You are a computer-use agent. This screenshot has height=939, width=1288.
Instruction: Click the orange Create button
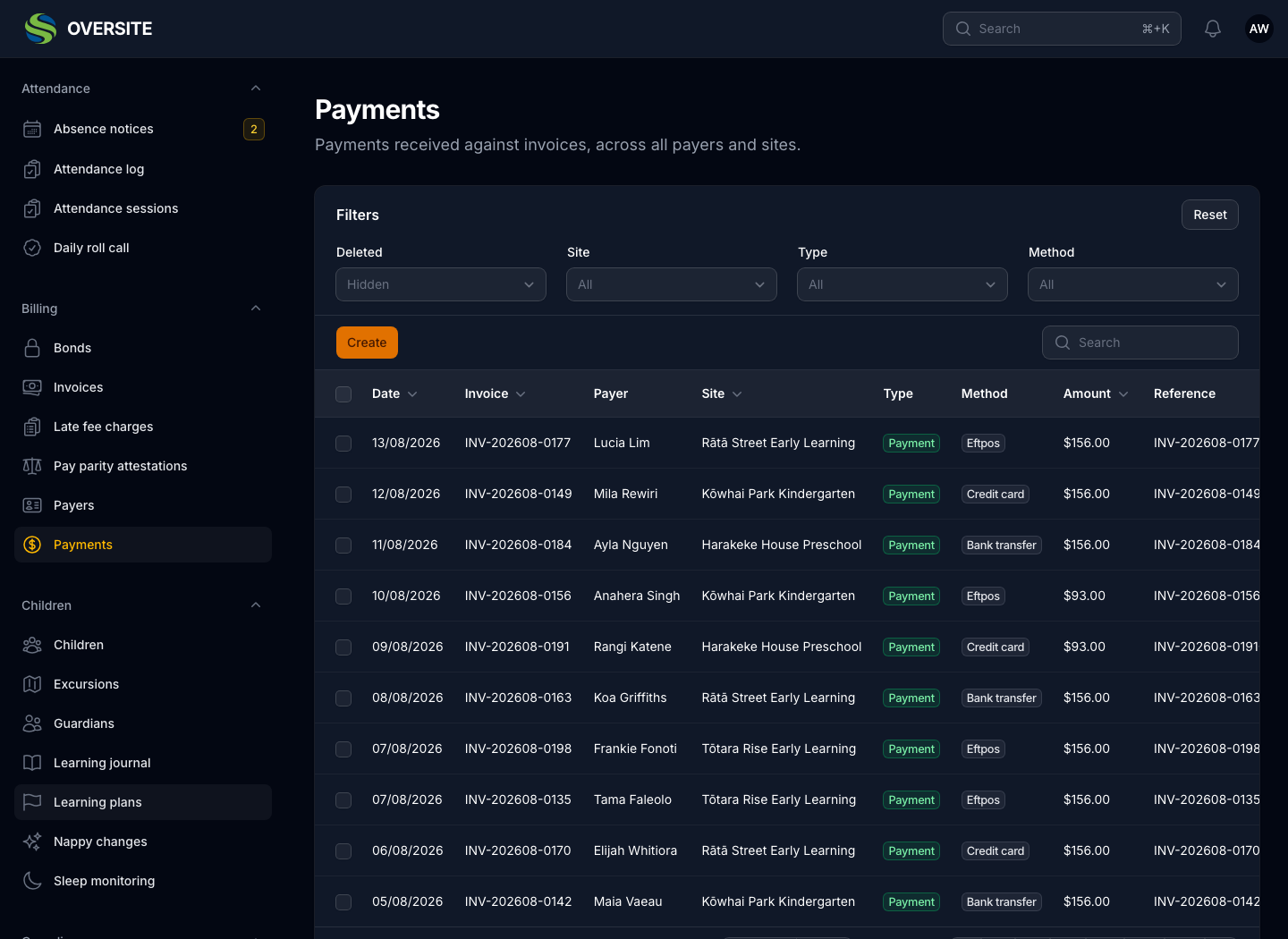click(367, 343)
